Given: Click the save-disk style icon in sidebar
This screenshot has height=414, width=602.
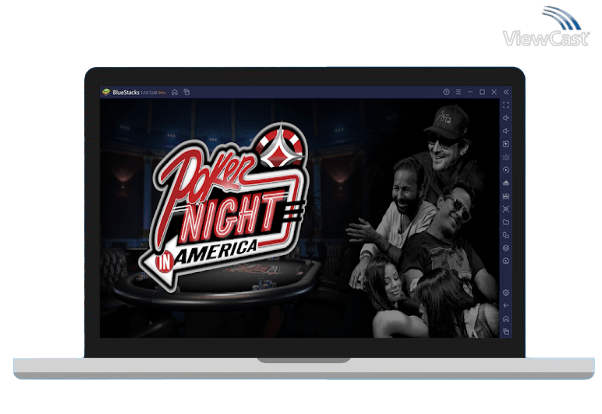Looking at the screenshot, I should coord(506,196).
